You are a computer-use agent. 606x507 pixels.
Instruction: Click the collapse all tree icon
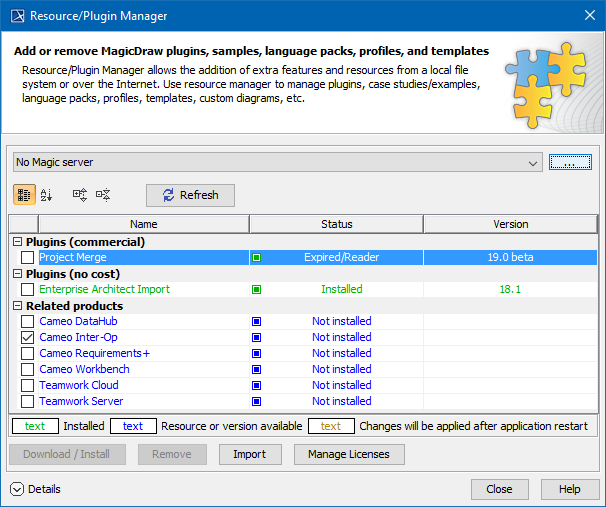coord(103,194)
